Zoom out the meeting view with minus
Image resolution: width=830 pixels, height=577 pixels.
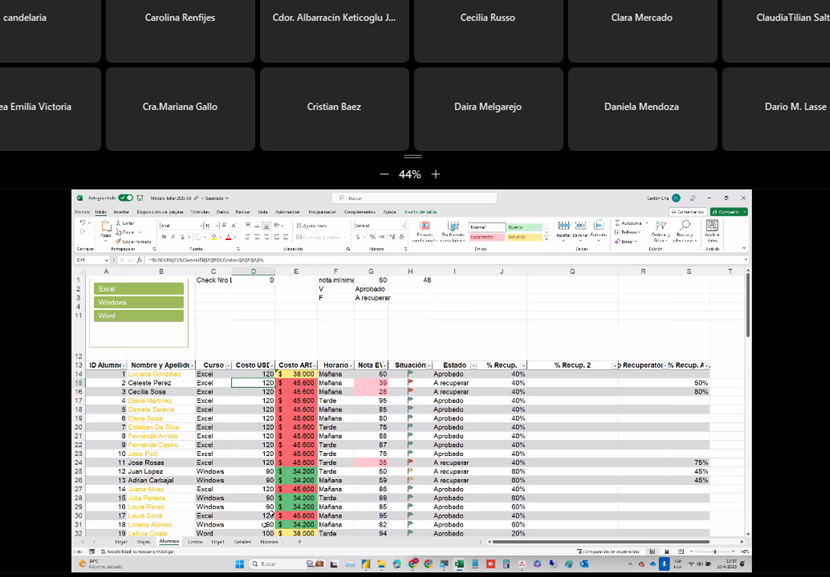tap(384, 174)
